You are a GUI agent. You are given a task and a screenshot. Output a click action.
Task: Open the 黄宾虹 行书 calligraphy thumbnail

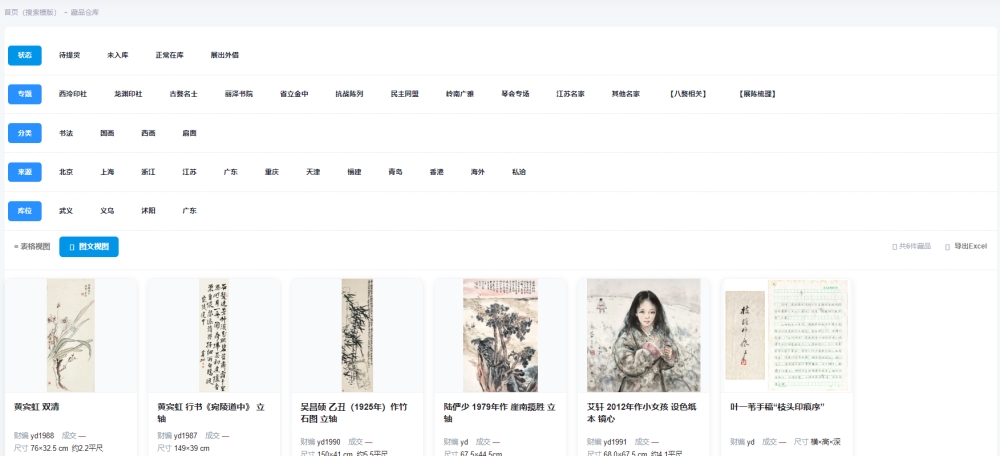(214, 335)
